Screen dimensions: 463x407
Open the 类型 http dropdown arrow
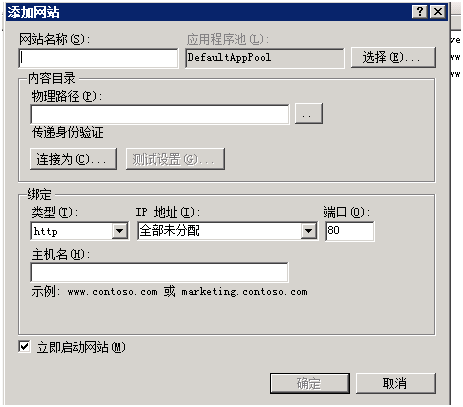tap(120, 231)
